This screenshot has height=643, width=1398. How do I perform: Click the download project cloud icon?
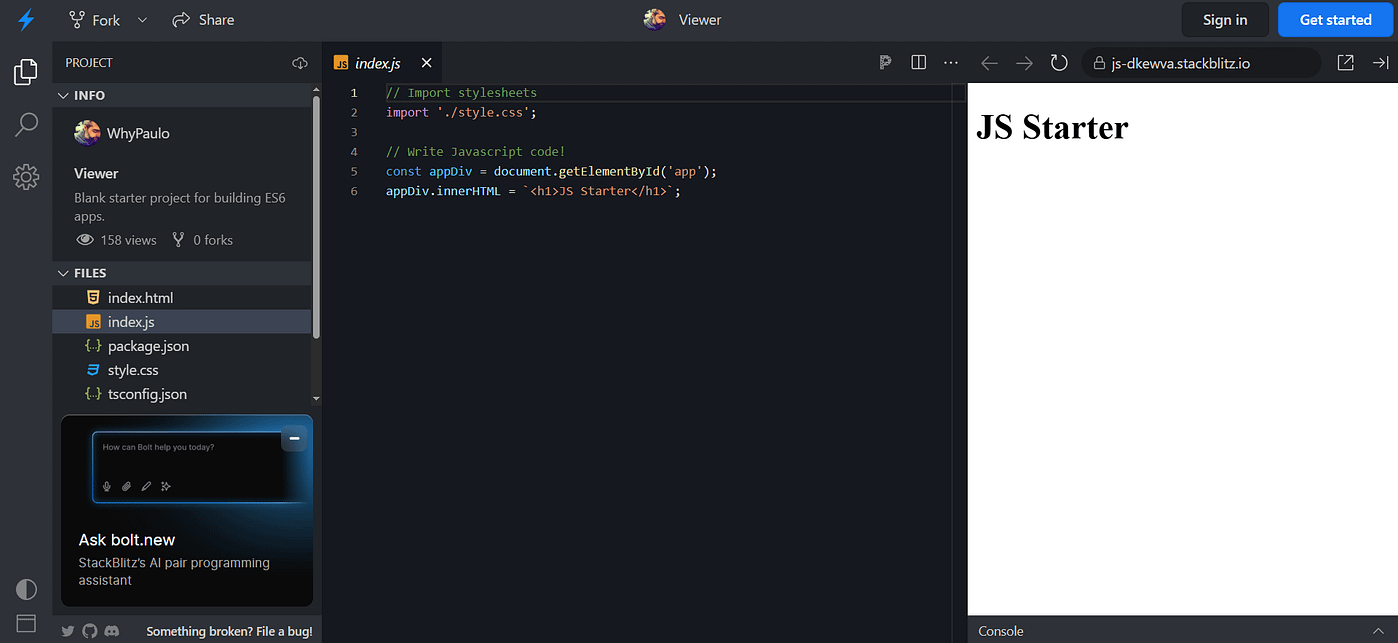coord(299,62)
